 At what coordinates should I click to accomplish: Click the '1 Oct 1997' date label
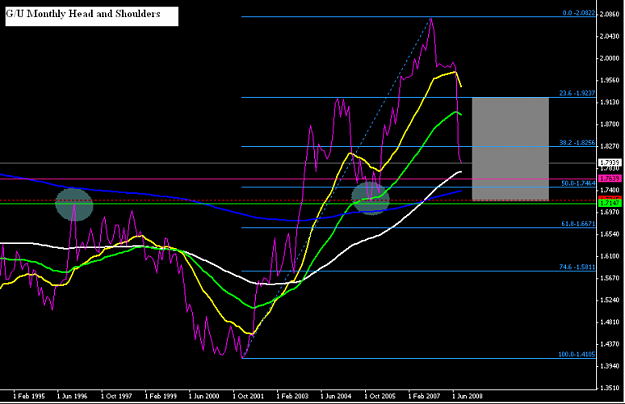pyautogui.click(x=116, y=396)
